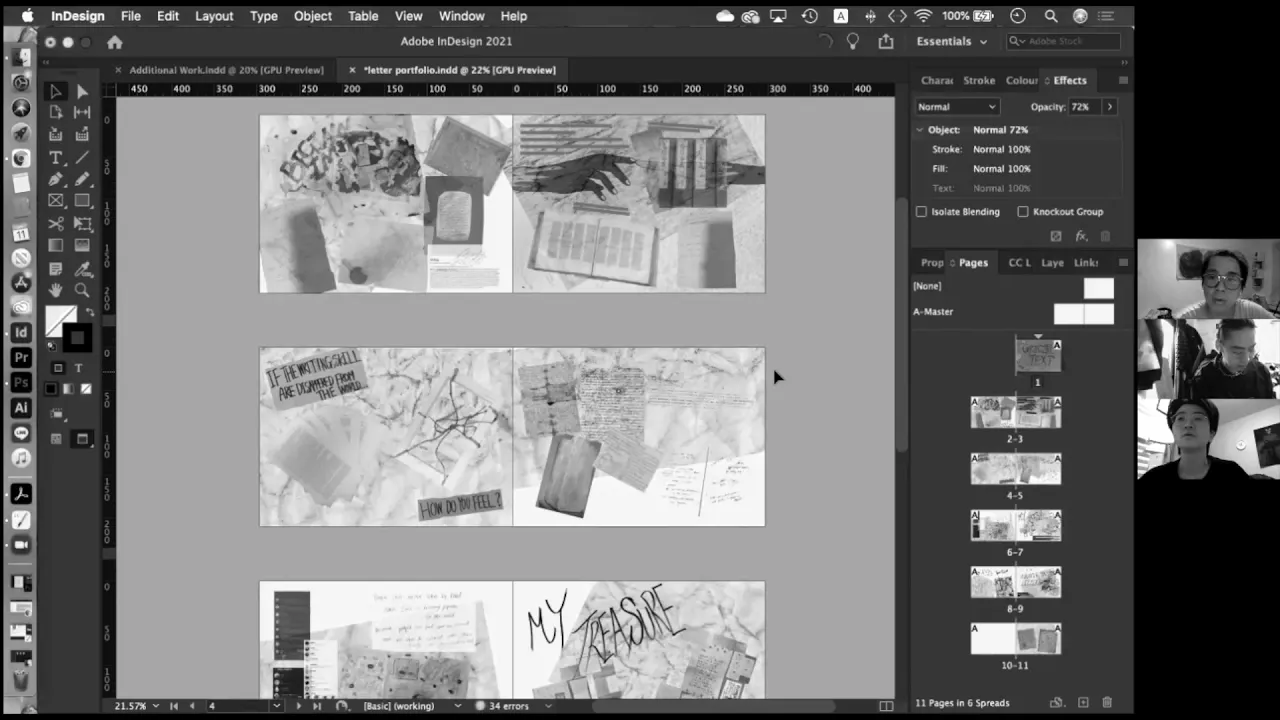Toggle formatting affects container button
Screen dimensions: 1280x720
57,368
